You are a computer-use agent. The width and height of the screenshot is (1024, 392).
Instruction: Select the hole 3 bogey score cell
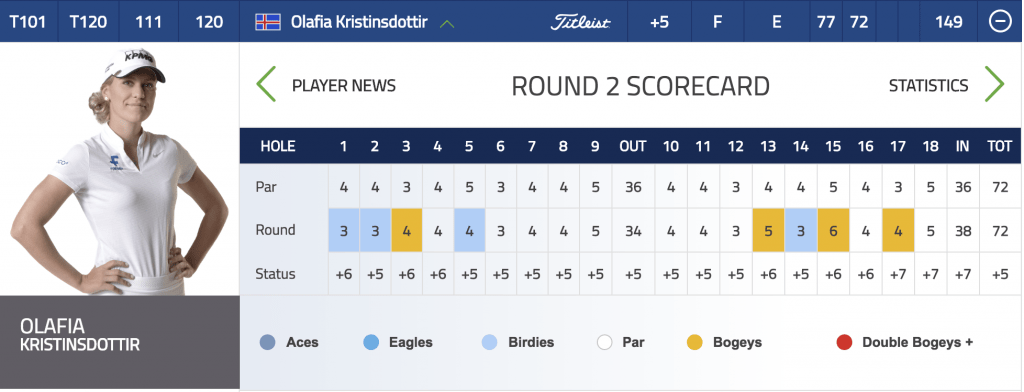(406, 230)
